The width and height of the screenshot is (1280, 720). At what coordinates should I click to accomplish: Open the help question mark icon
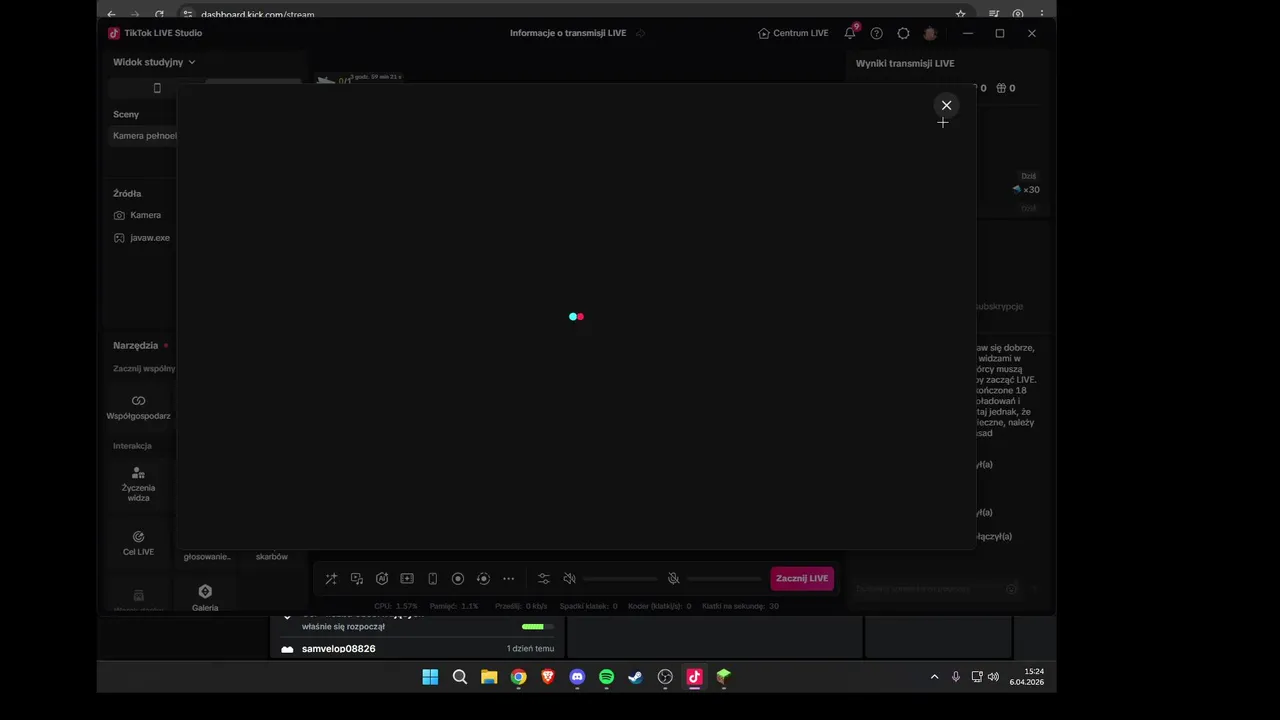click(x=877, y=33)
